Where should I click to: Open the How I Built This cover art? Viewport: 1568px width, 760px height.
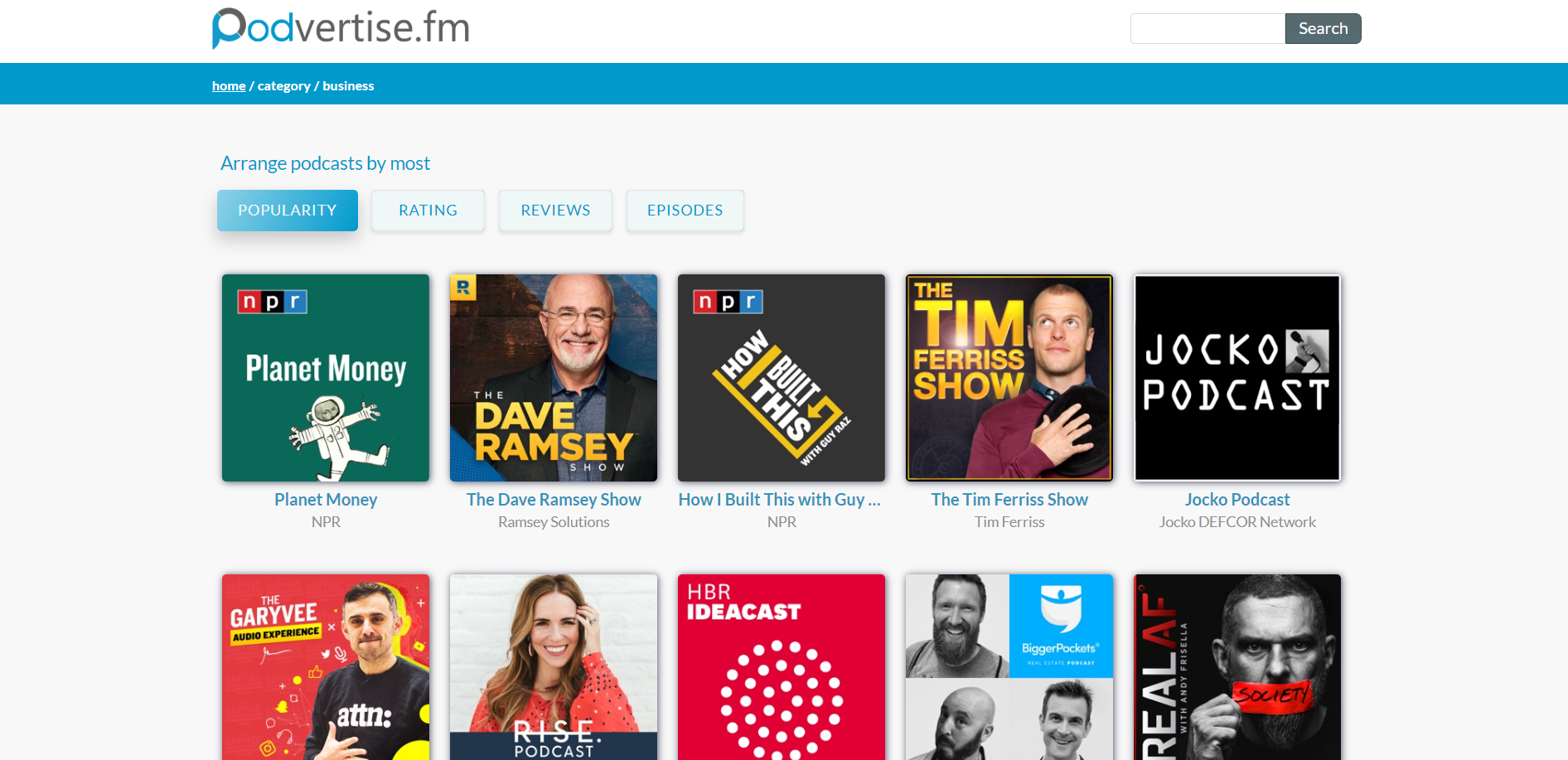pyautogui.click(x=782, y=378)
